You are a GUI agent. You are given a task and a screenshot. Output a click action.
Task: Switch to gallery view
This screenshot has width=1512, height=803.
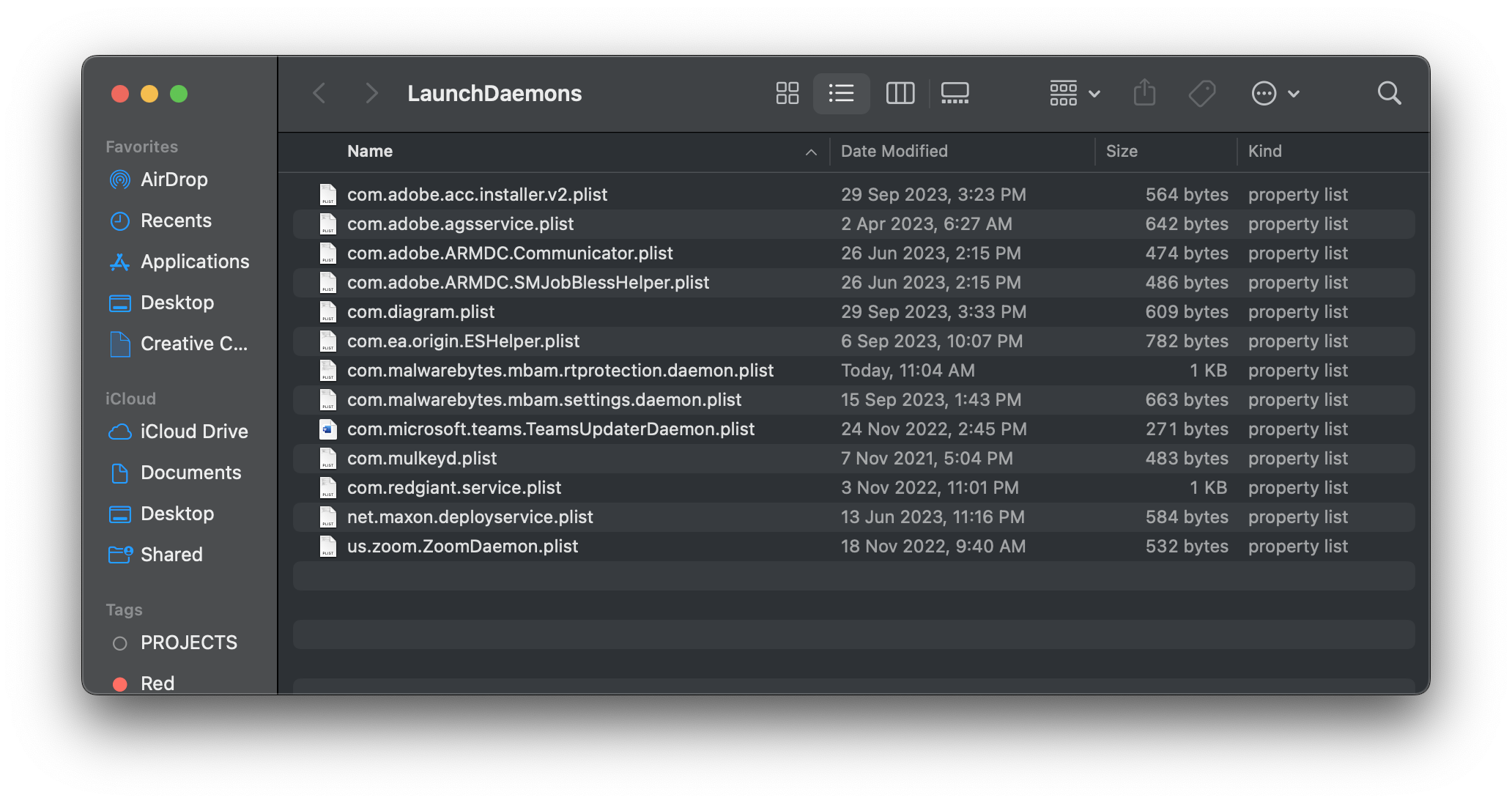point(955,93)
